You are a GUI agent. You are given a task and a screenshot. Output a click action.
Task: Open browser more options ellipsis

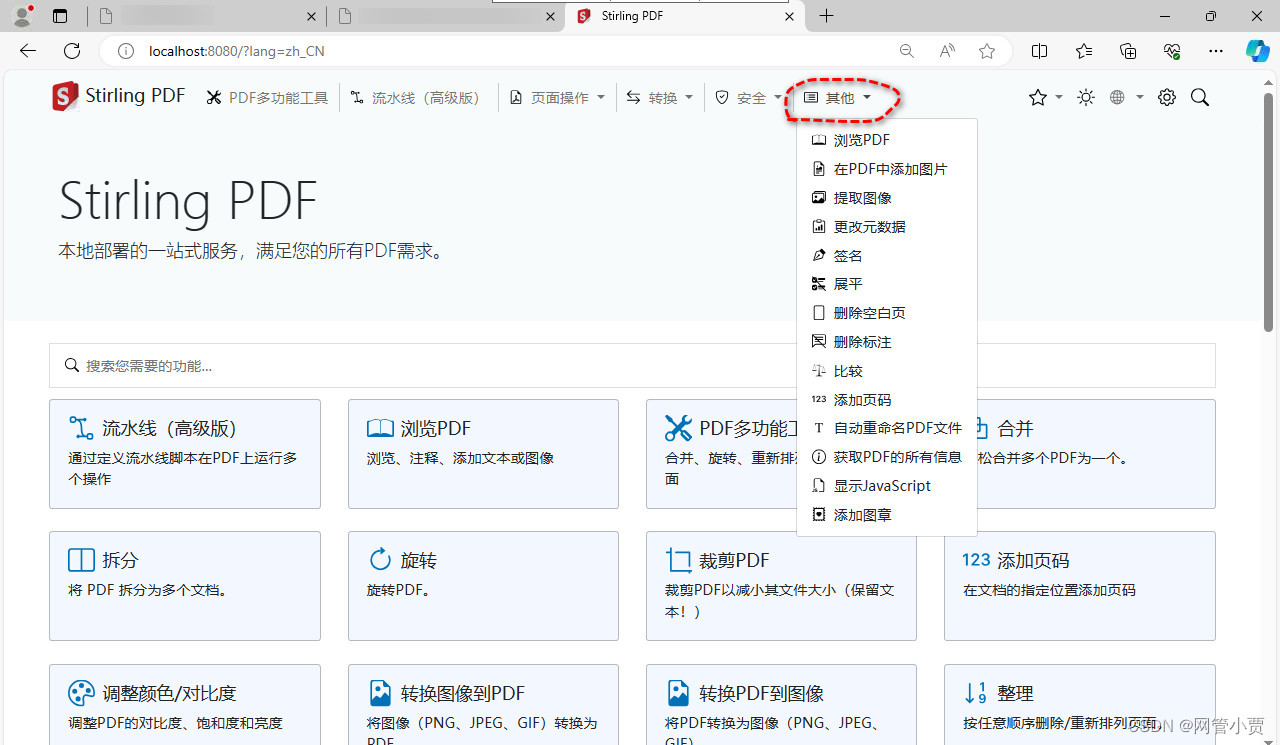point(1216,51)
